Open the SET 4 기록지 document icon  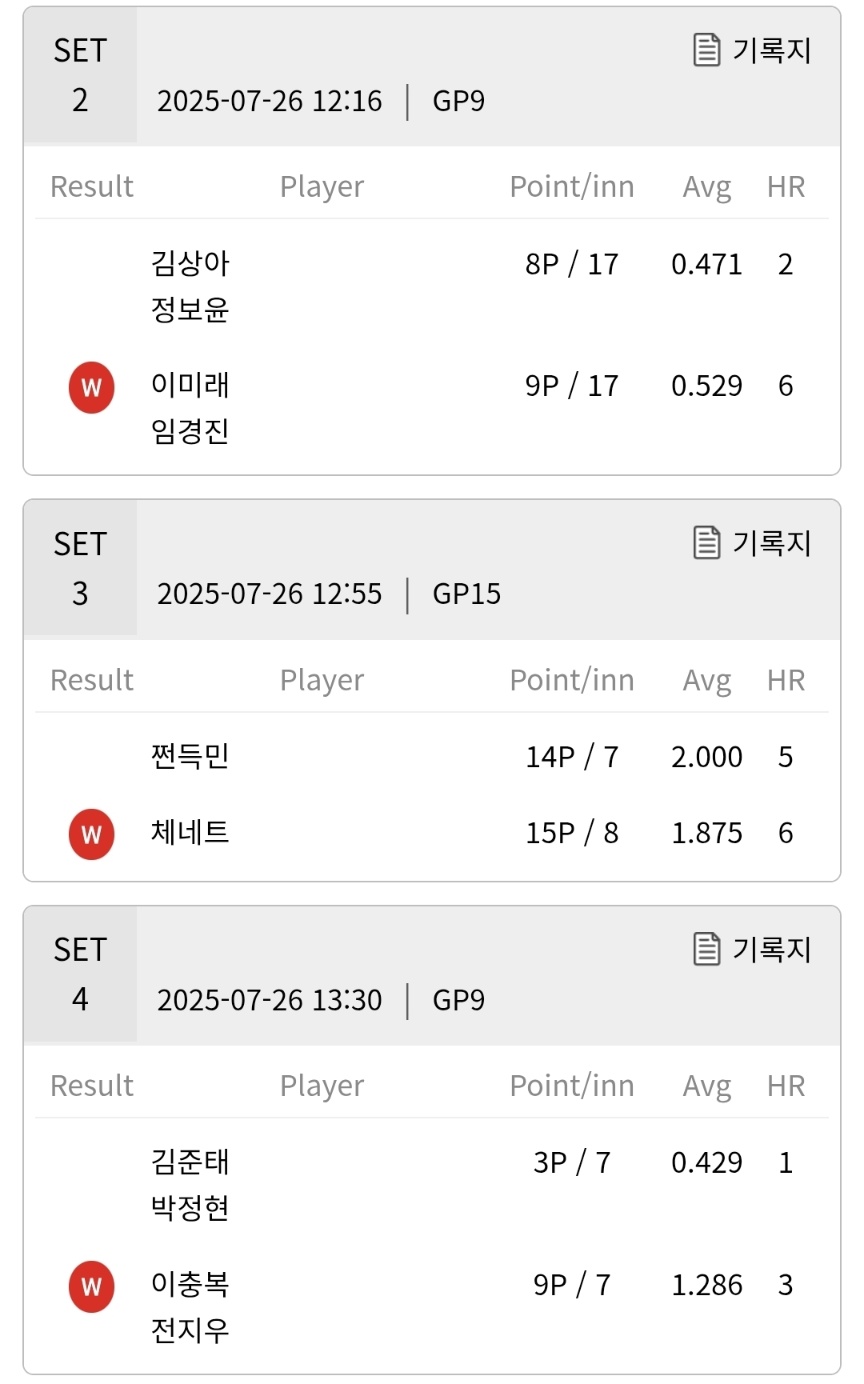(706, 949)
